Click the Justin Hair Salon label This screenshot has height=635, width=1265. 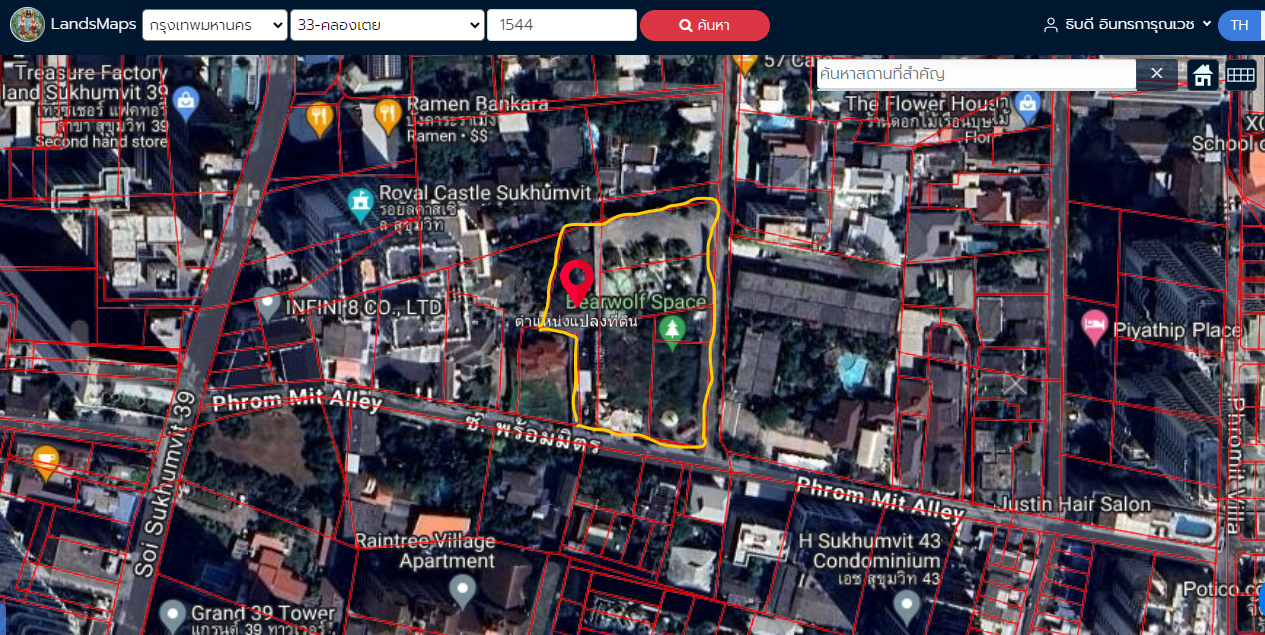pos(1073,504)
